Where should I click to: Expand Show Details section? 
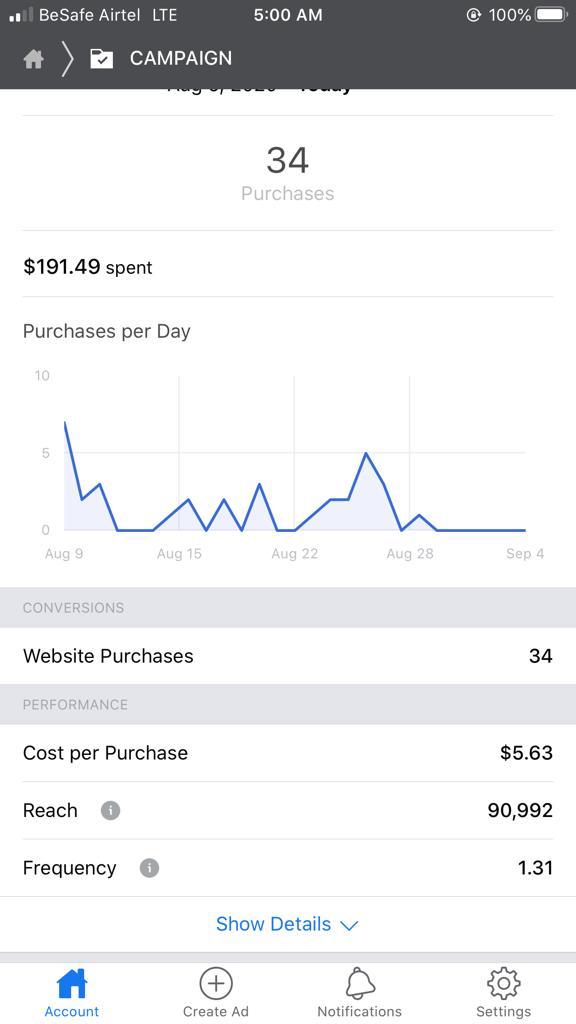tap(287, 924)
